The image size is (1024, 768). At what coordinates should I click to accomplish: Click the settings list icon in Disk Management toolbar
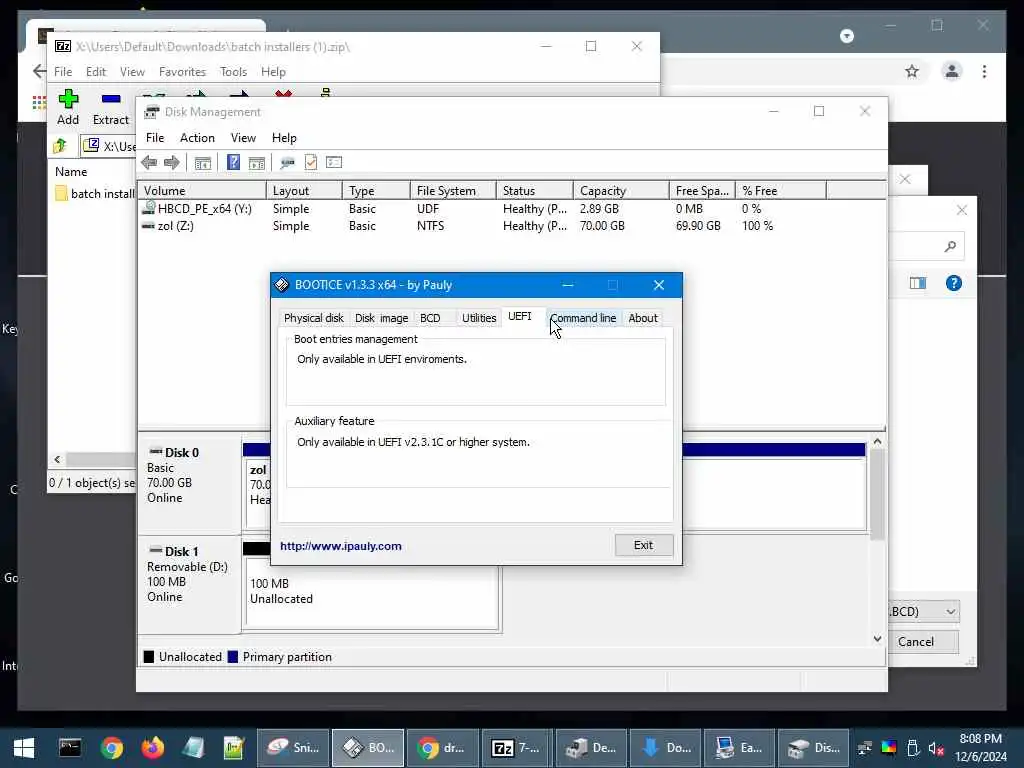coord(334,162)
